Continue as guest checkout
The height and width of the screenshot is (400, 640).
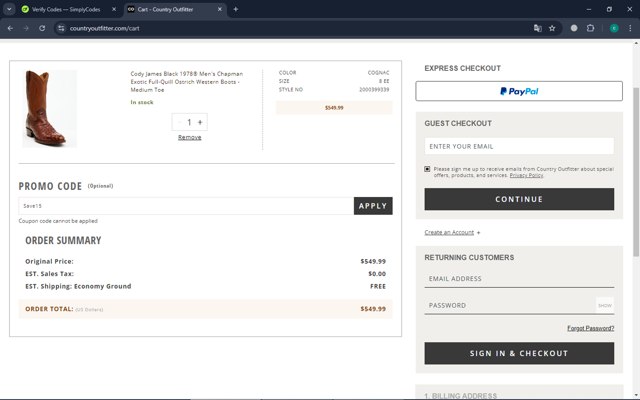pyautogui.click(x=519, y=199)
